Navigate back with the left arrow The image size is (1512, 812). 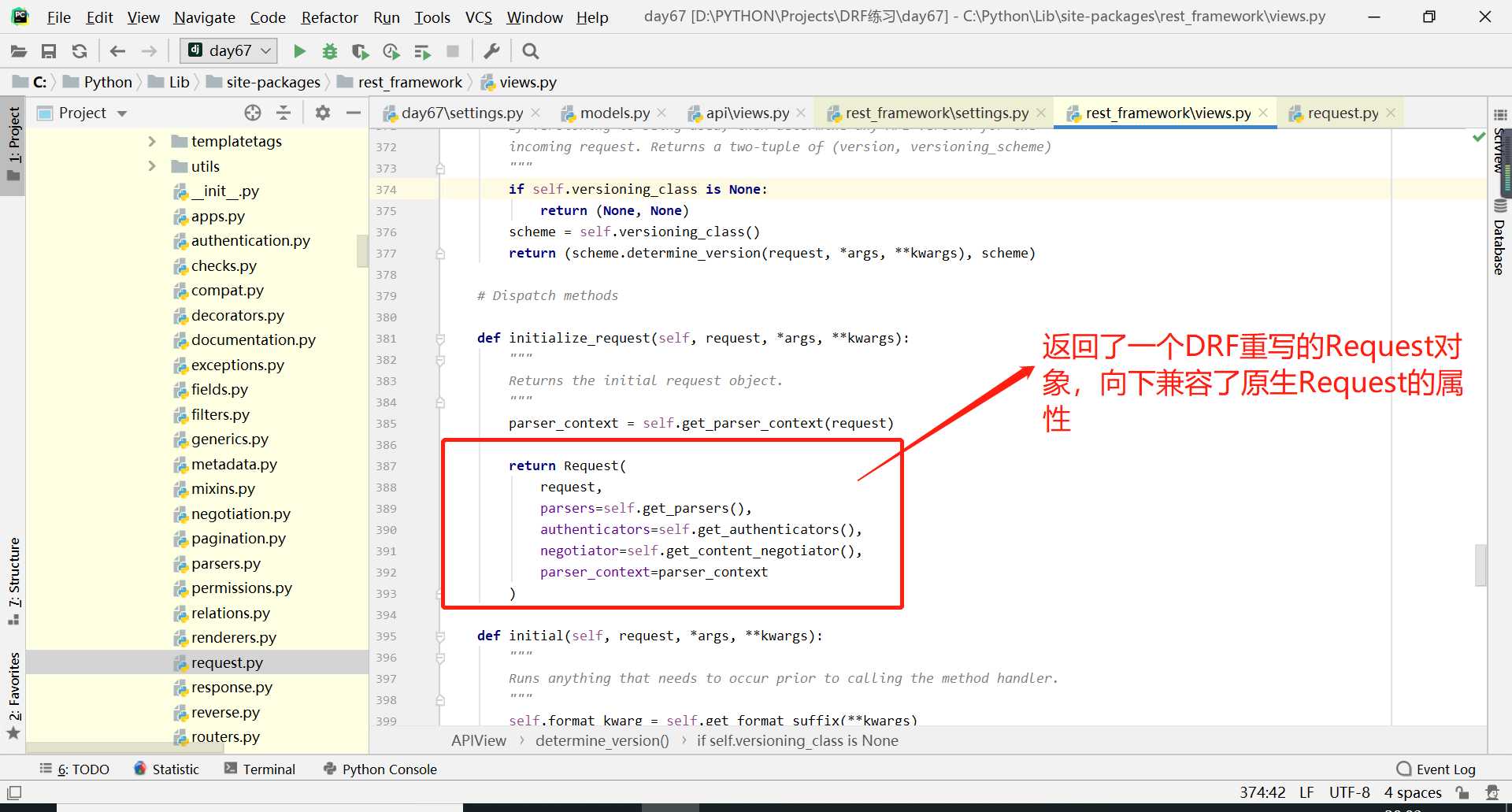118,51
